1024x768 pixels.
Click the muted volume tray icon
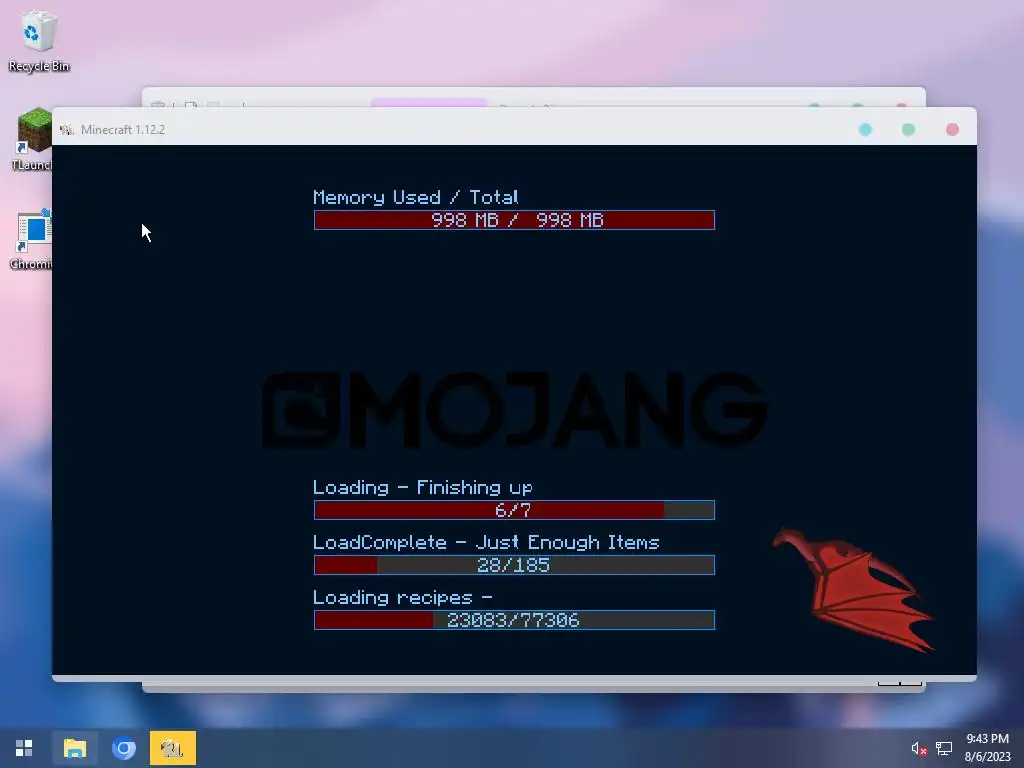[x=919, y=748]
